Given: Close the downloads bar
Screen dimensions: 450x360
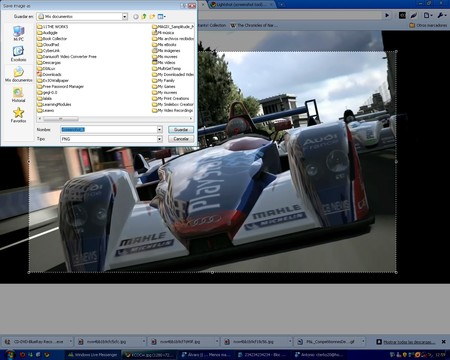Looking at the screenshot, I should 444,342.
